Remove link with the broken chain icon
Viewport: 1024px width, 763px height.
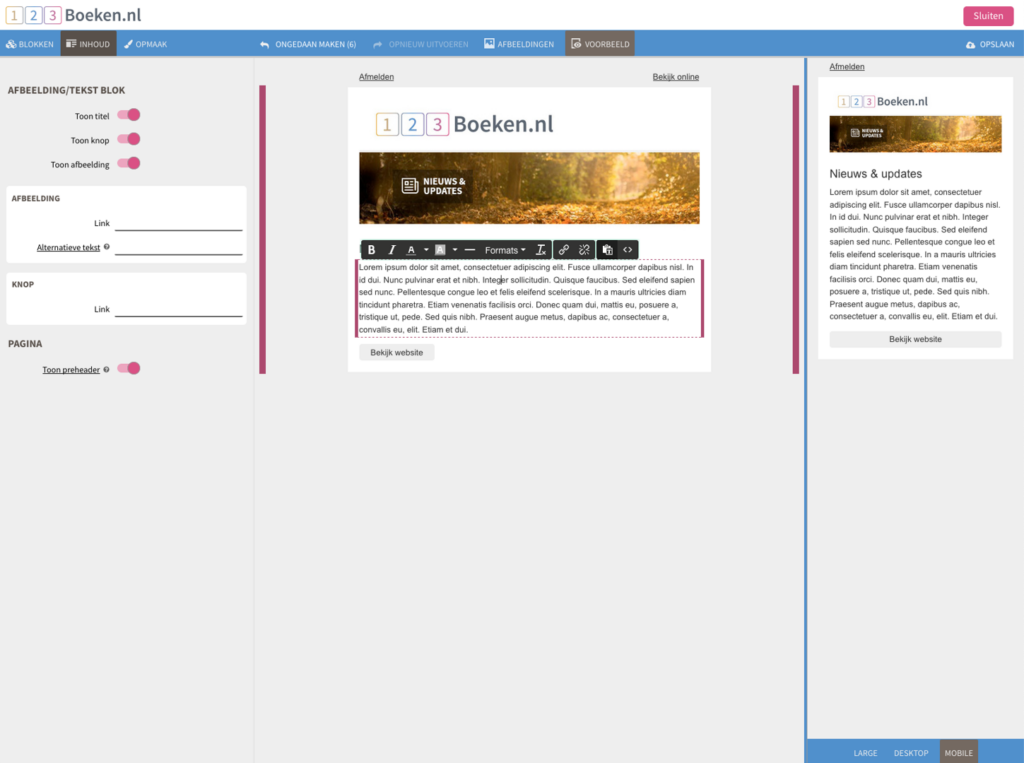coord(584,250)
